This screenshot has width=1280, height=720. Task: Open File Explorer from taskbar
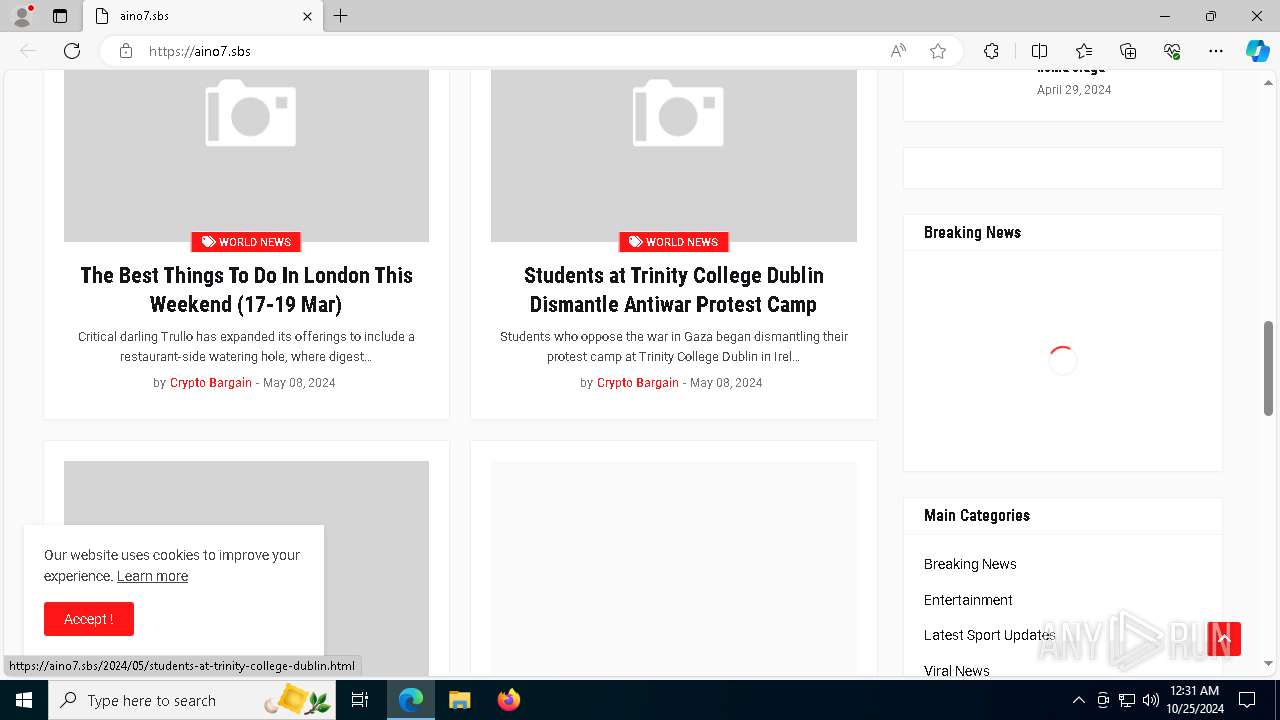point(459,700)
